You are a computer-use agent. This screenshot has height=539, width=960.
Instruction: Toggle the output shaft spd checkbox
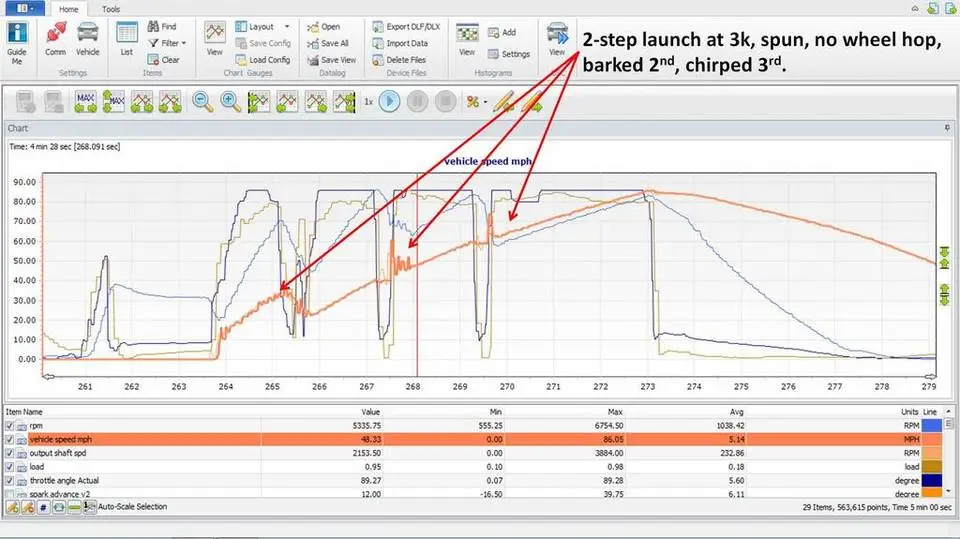[10, 453]
